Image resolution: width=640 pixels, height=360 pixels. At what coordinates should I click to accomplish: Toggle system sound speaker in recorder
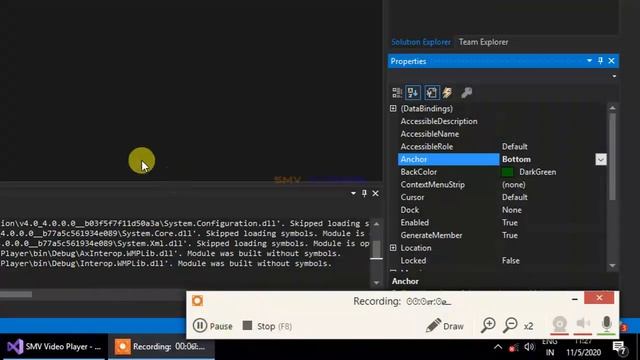[x=583, y=324]
